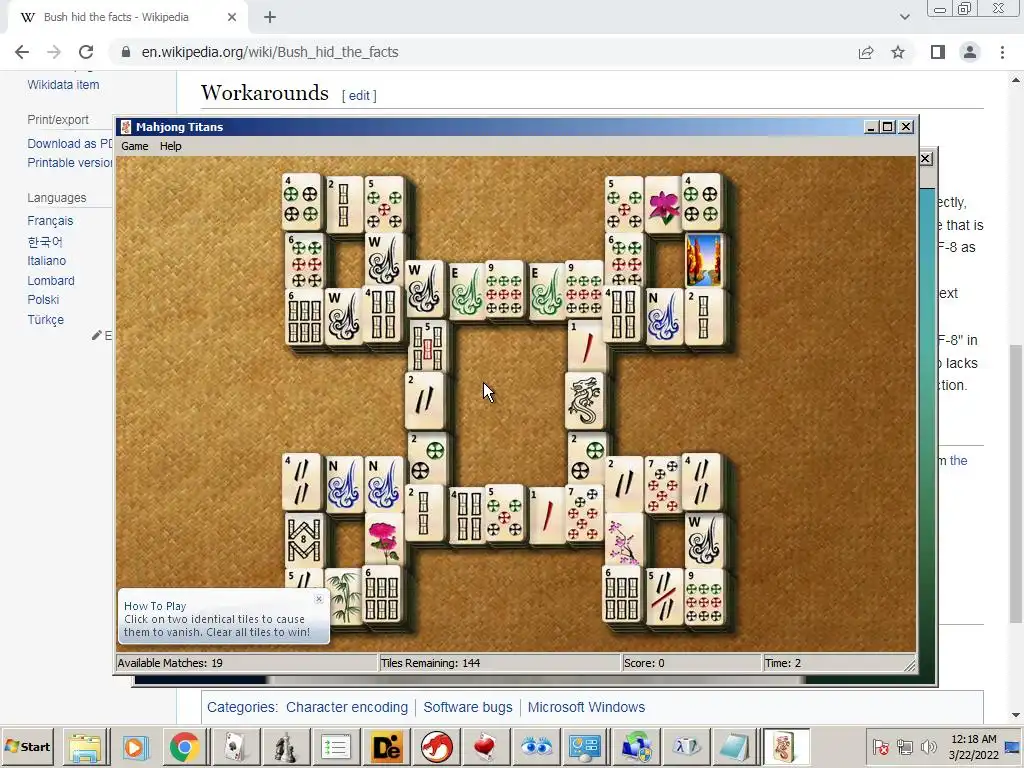This screenshot has height=768, width=1024.
Task: Click the Mahjong Titans title bar
Action: point(490,127)
